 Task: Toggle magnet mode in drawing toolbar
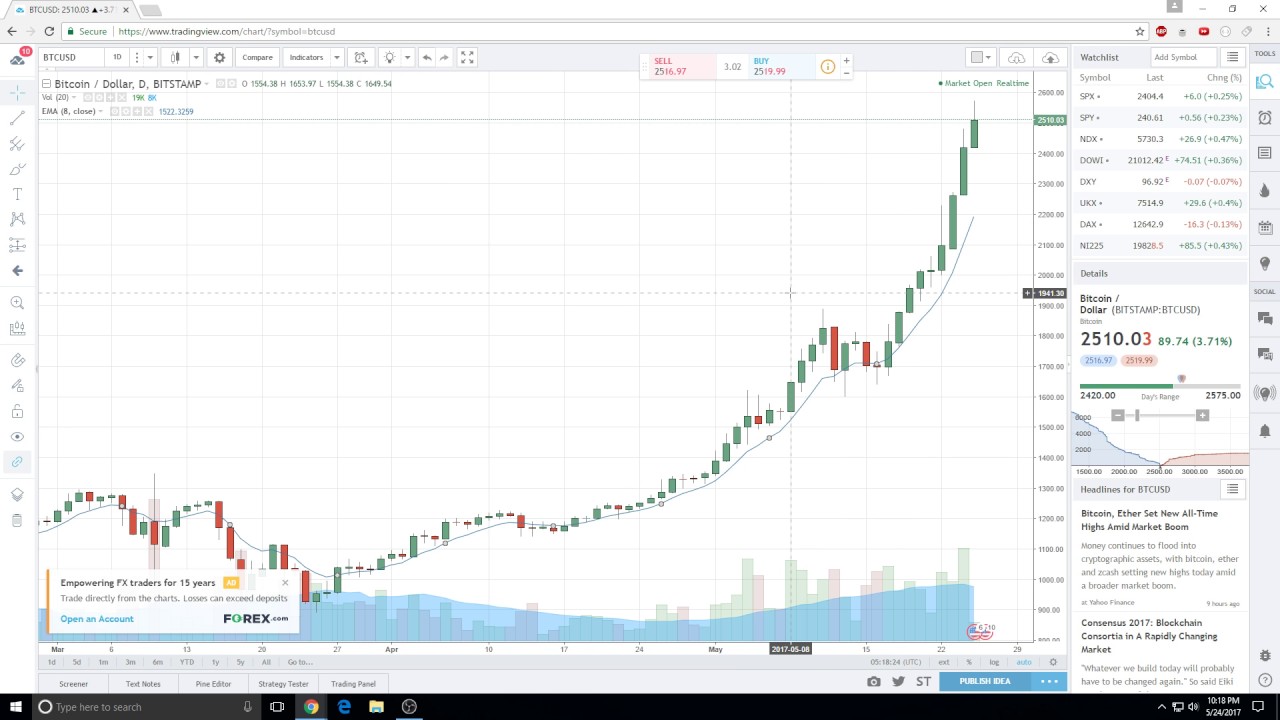click(17, 360)
